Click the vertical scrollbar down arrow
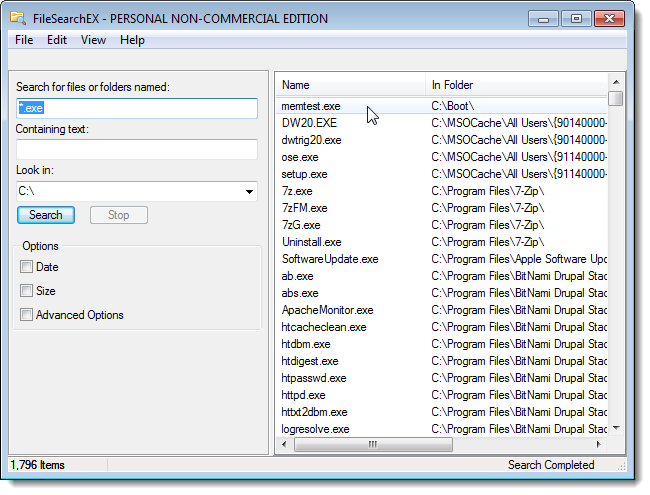 pos(616,427)
